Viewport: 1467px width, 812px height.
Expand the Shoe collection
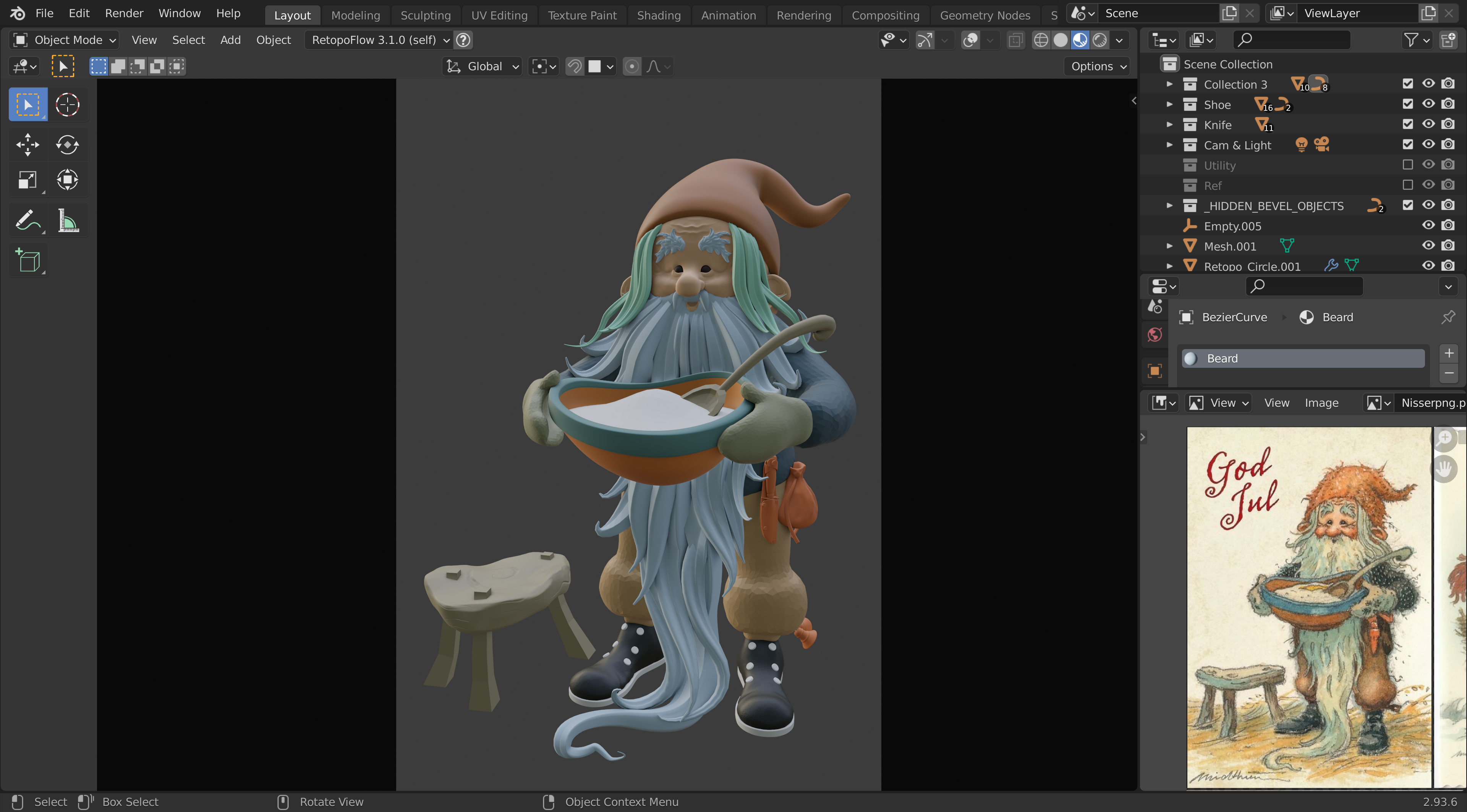[x=1169, y=105]
